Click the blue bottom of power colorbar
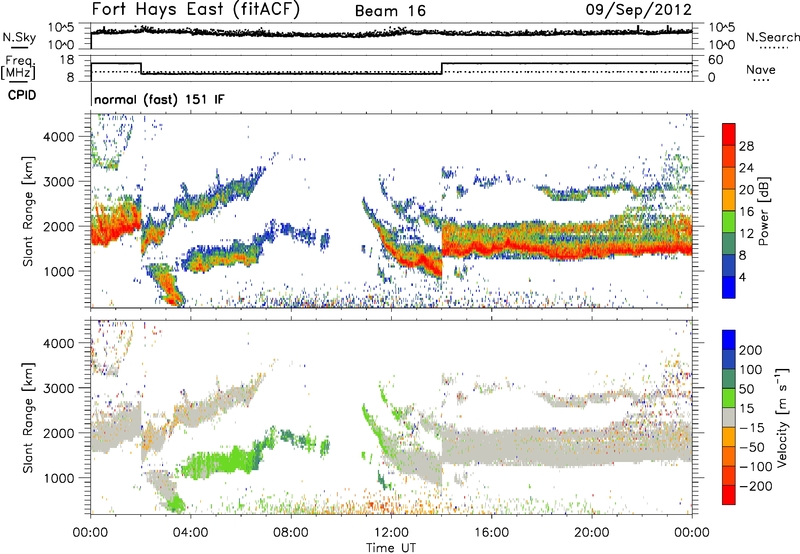This screenshot has height=554, width=800. coord(729,287)
